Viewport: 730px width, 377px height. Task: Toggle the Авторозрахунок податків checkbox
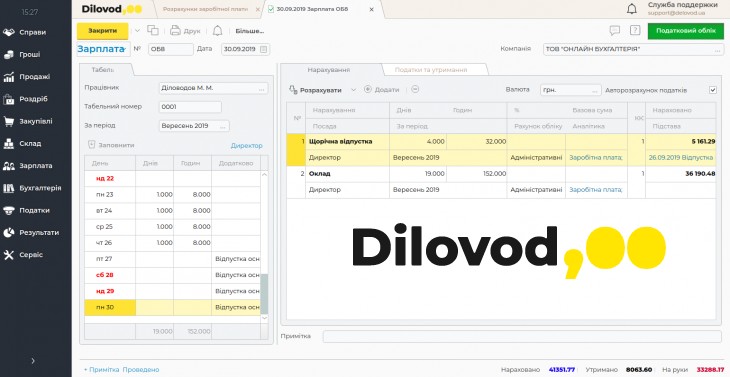[x=713, y=90]
